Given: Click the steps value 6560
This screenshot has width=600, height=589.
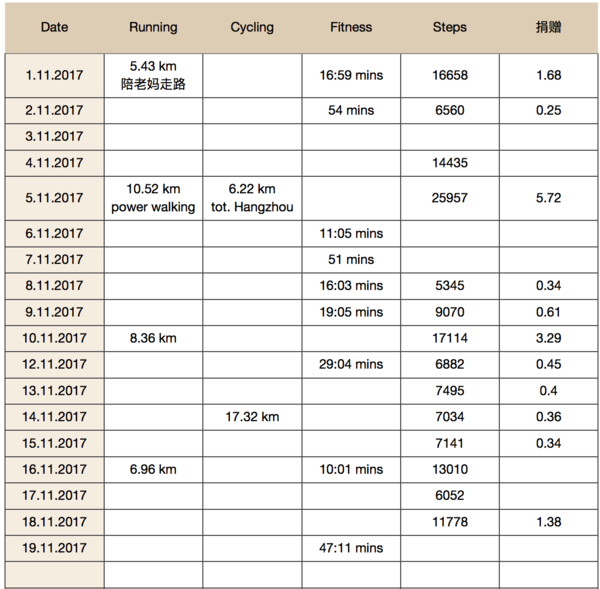Looking at the screenshot, I should pos(450,111).
